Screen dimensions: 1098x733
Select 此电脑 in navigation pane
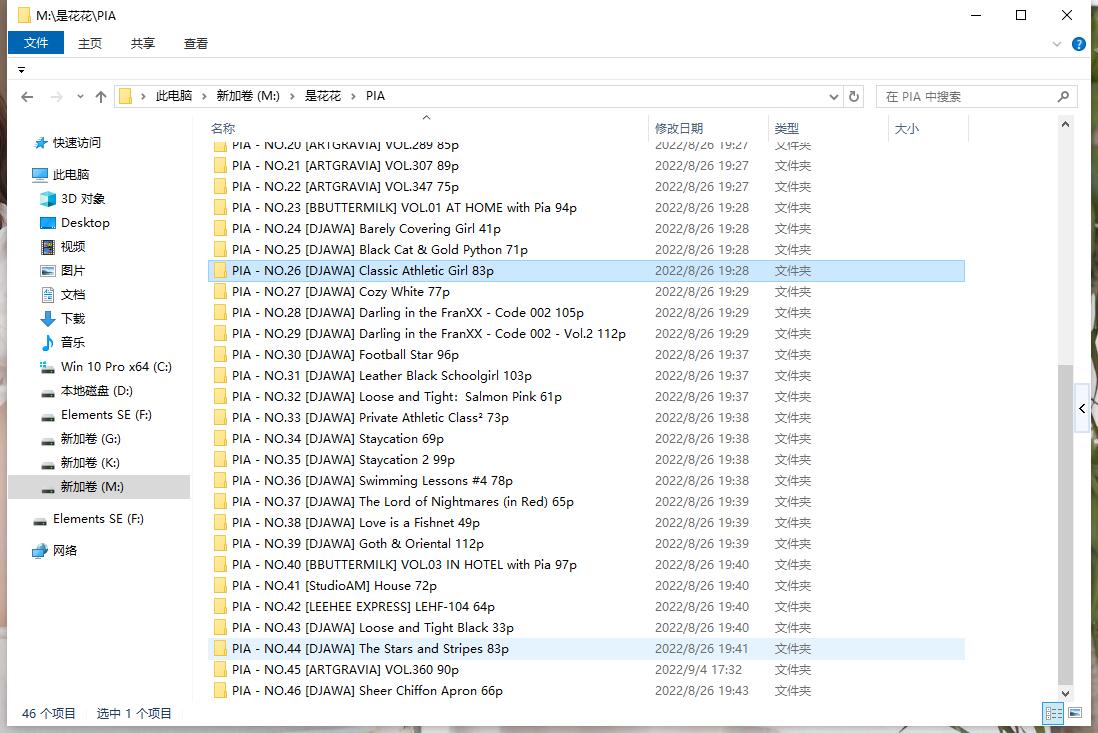pyautogui.click(x=71, y=174)
